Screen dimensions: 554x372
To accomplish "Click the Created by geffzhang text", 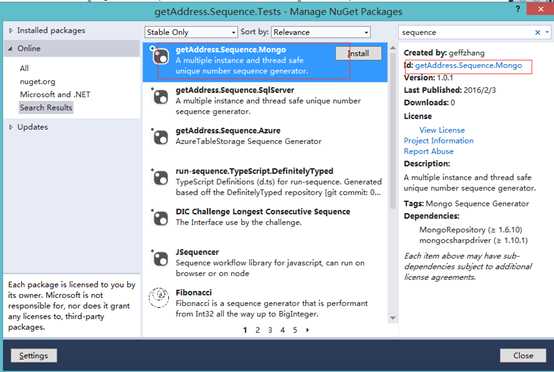I will tap(444, 53).
